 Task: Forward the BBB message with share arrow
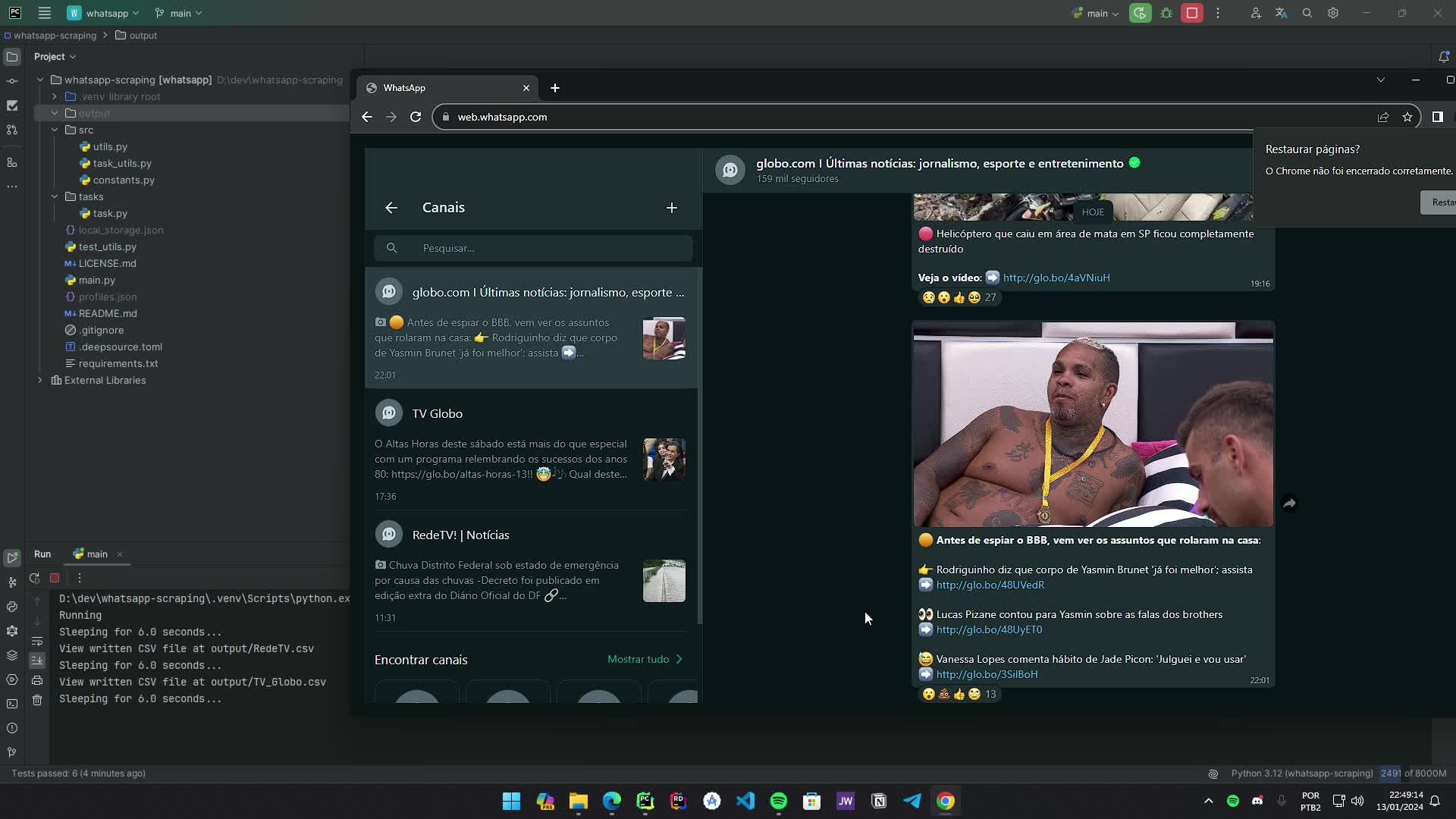1289,504
